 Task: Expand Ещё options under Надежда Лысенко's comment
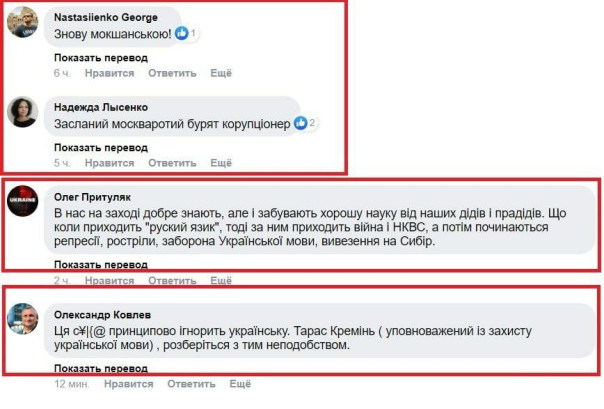[221, 163]
